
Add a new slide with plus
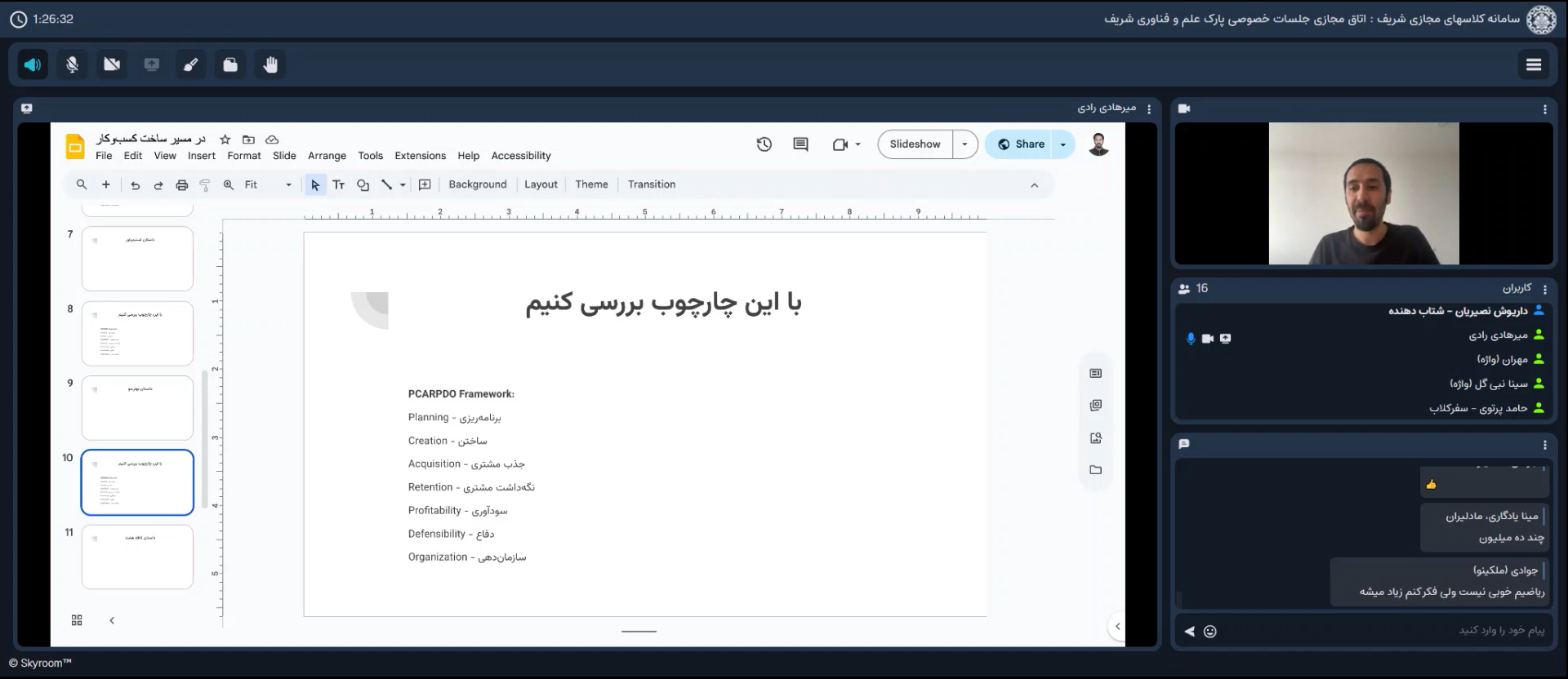(106, 185)
